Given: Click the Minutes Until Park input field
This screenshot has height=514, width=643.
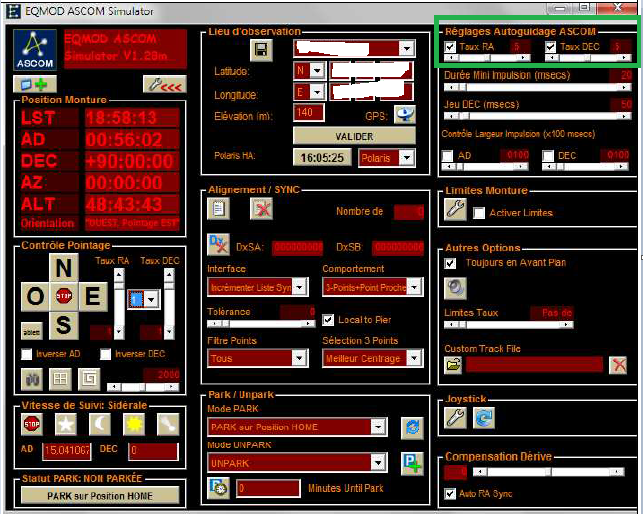Looking at the screenshot, I should pyautogui.click(x=268, y=488).
